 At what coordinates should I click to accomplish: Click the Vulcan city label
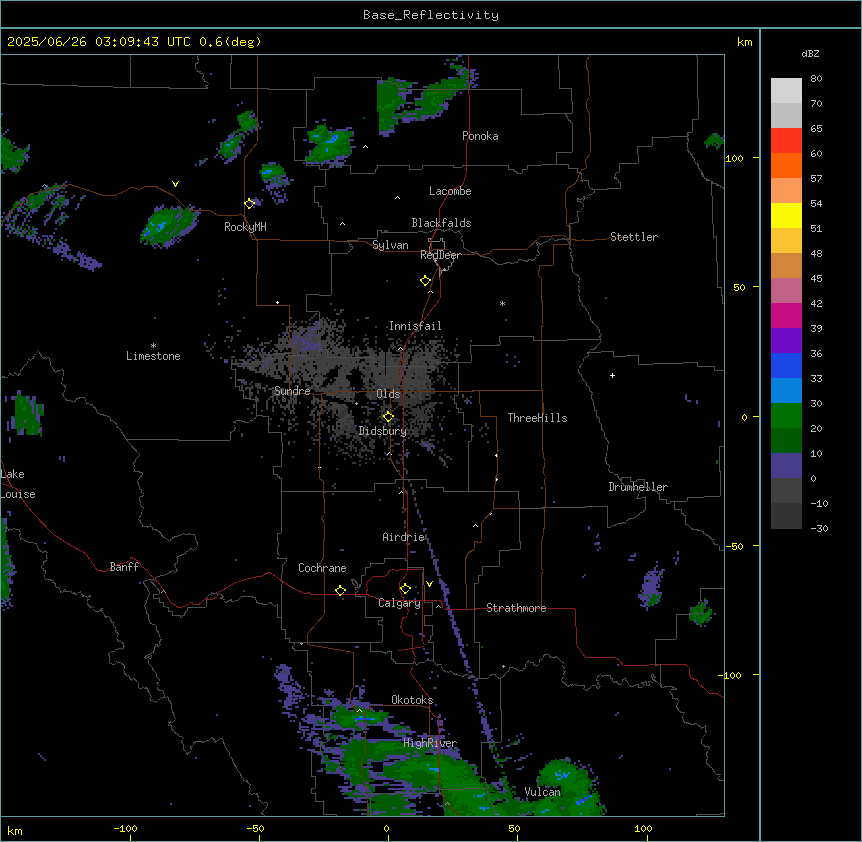click(542, 792)
